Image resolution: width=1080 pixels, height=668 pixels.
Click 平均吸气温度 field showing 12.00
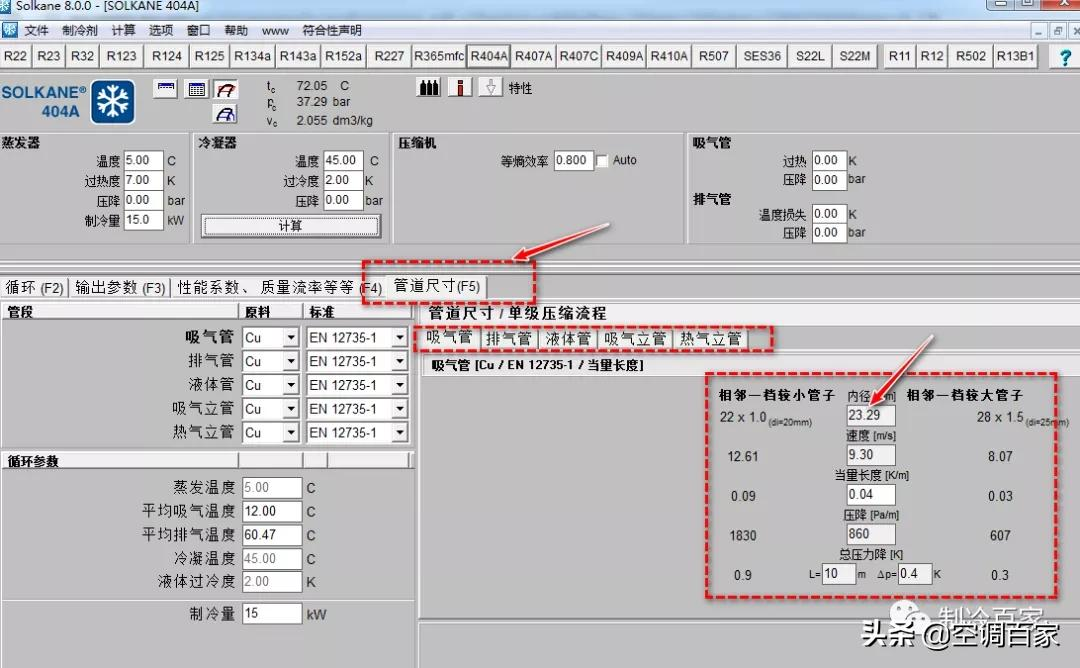pyautogui.click(x=272, y=512)
